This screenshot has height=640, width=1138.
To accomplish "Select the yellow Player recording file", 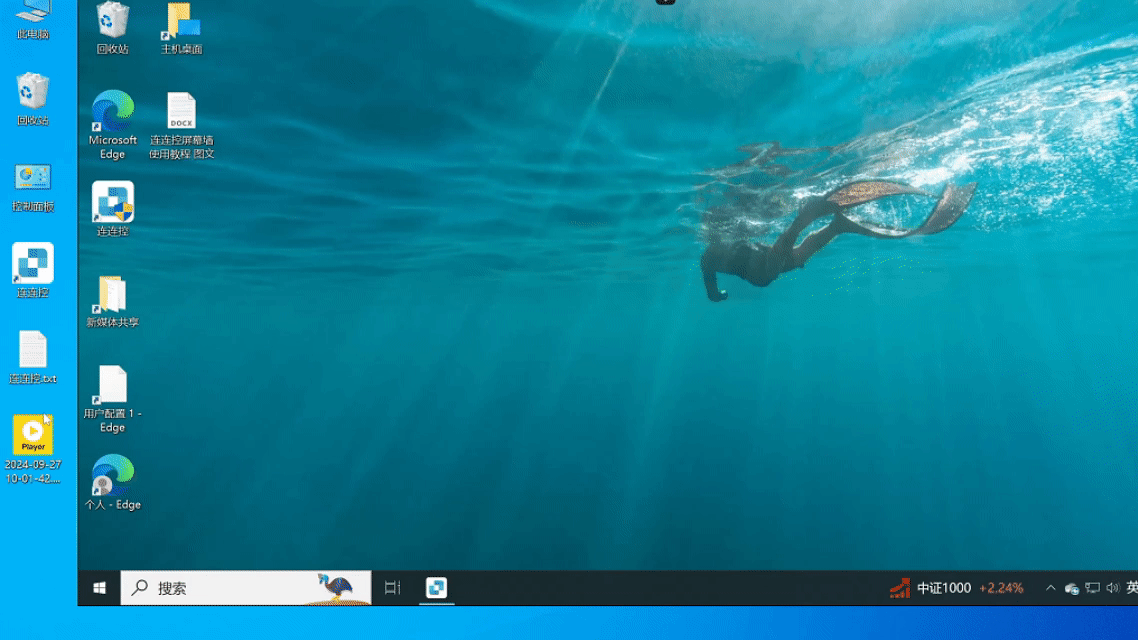I will pyautogui.click(x=33, y=448).
